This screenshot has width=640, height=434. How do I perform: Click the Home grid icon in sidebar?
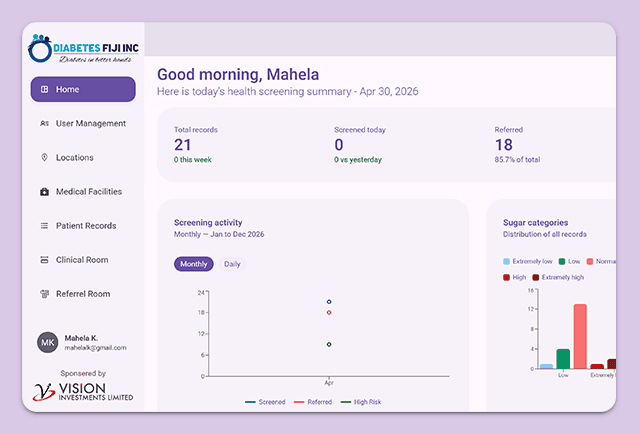44,89
